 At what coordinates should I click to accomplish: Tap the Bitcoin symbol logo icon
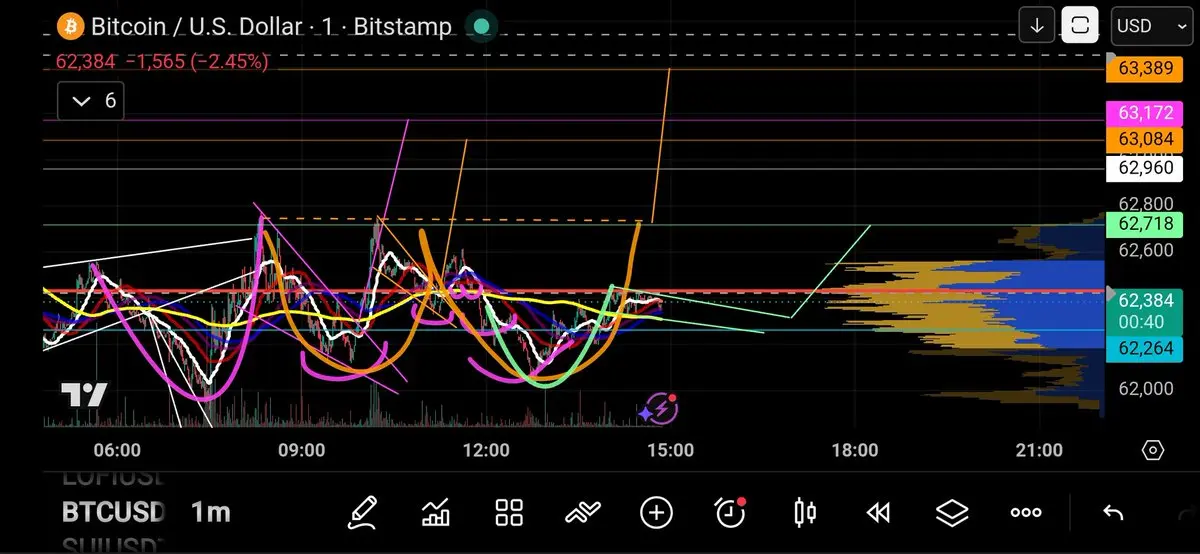70,26
